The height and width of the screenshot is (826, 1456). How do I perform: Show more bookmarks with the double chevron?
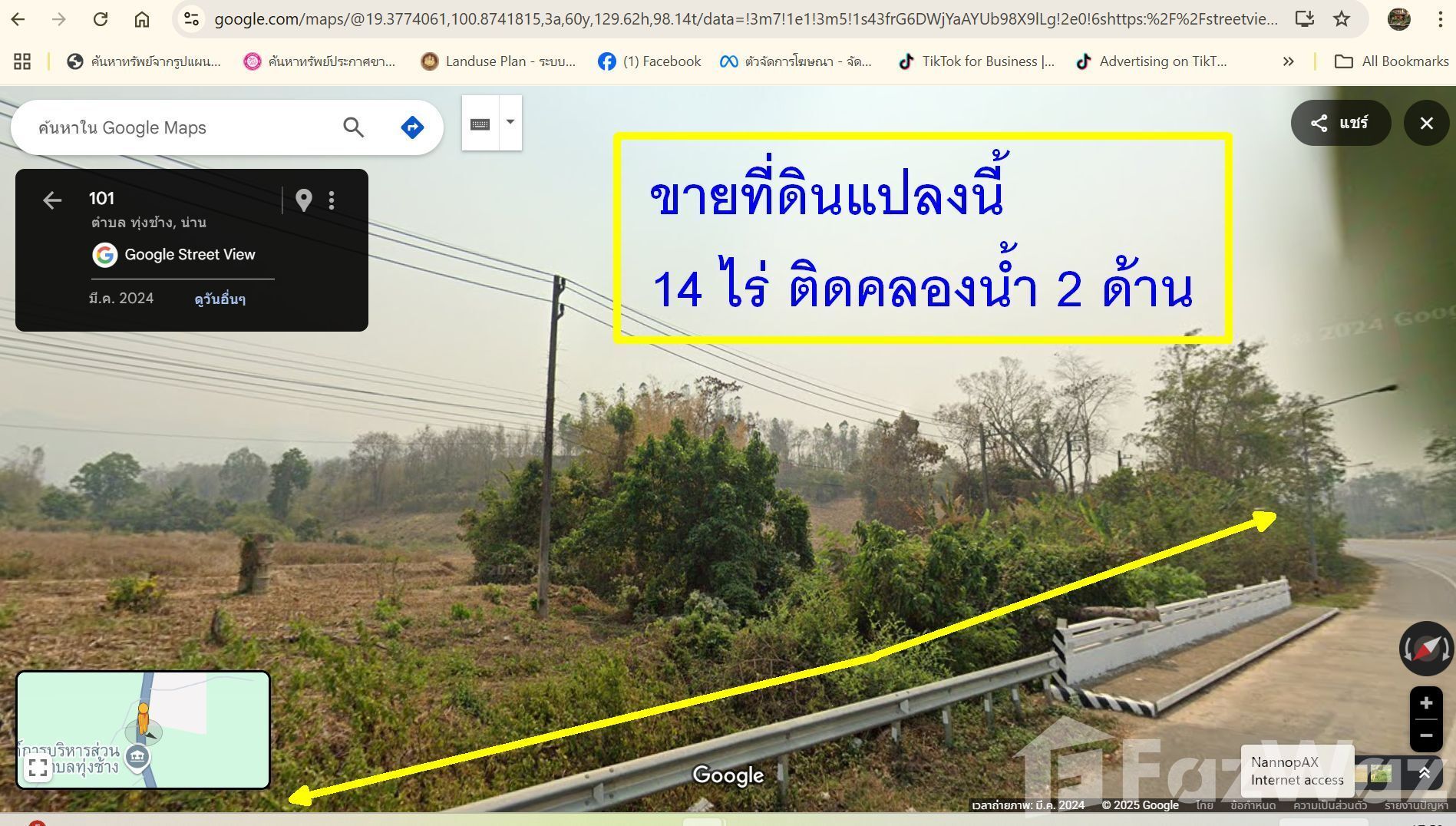click(x=1288, y=61)
